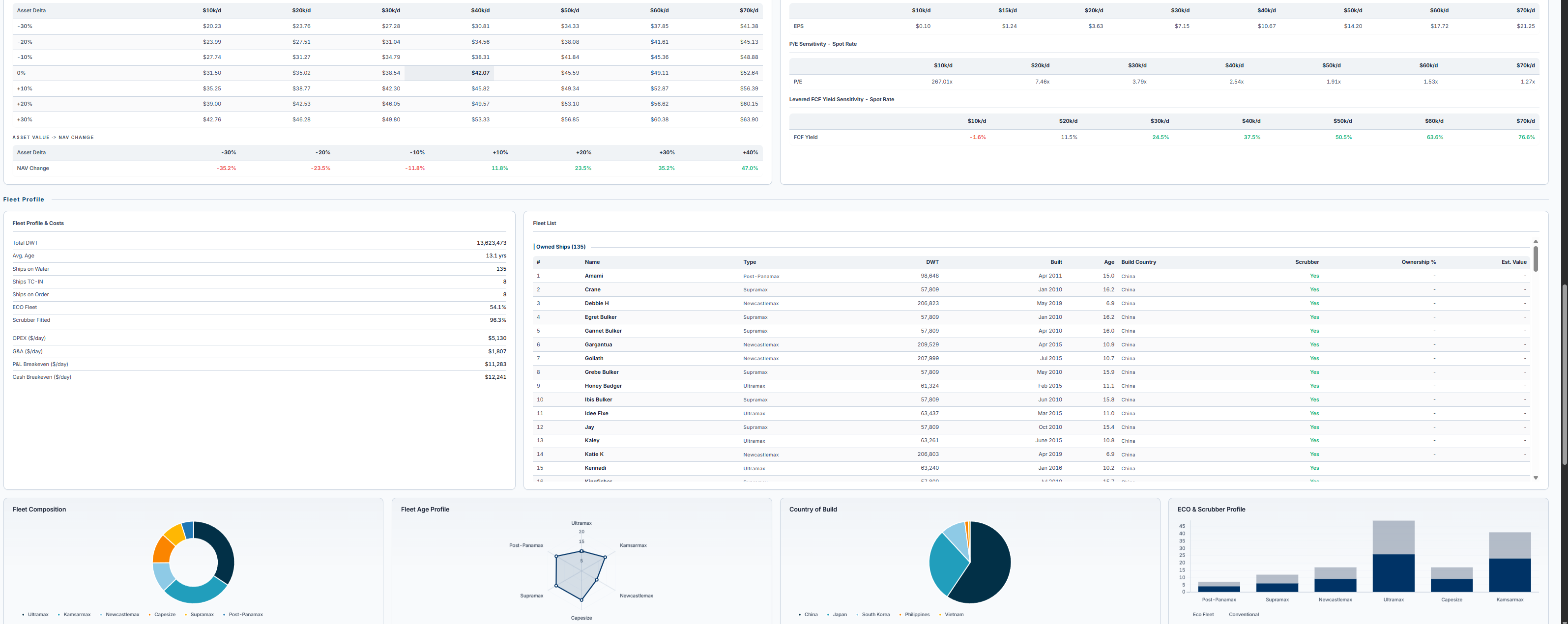This screenshot has width=1568, height=624.
Task: Click the Kamsarmax point on radar chart
Action: pyautogui.click(x=605, y=557)
